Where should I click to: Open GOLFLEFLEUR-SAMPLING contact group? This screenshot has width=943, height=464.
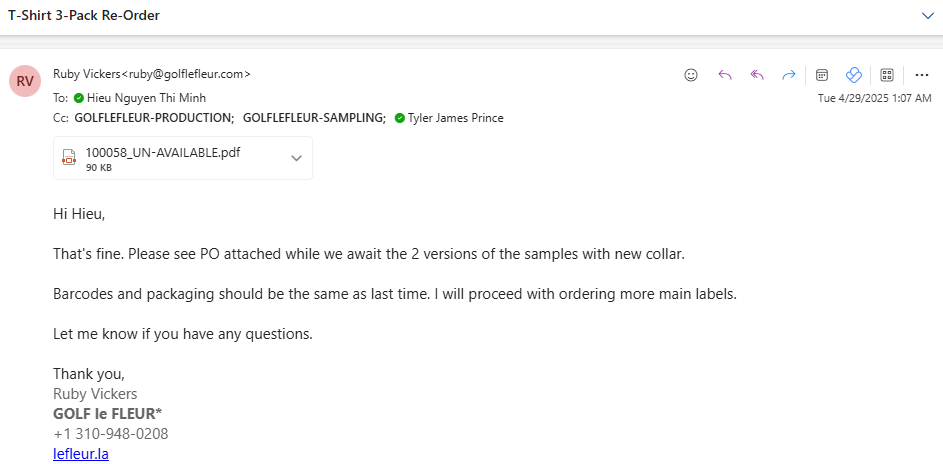coord(313,118)
